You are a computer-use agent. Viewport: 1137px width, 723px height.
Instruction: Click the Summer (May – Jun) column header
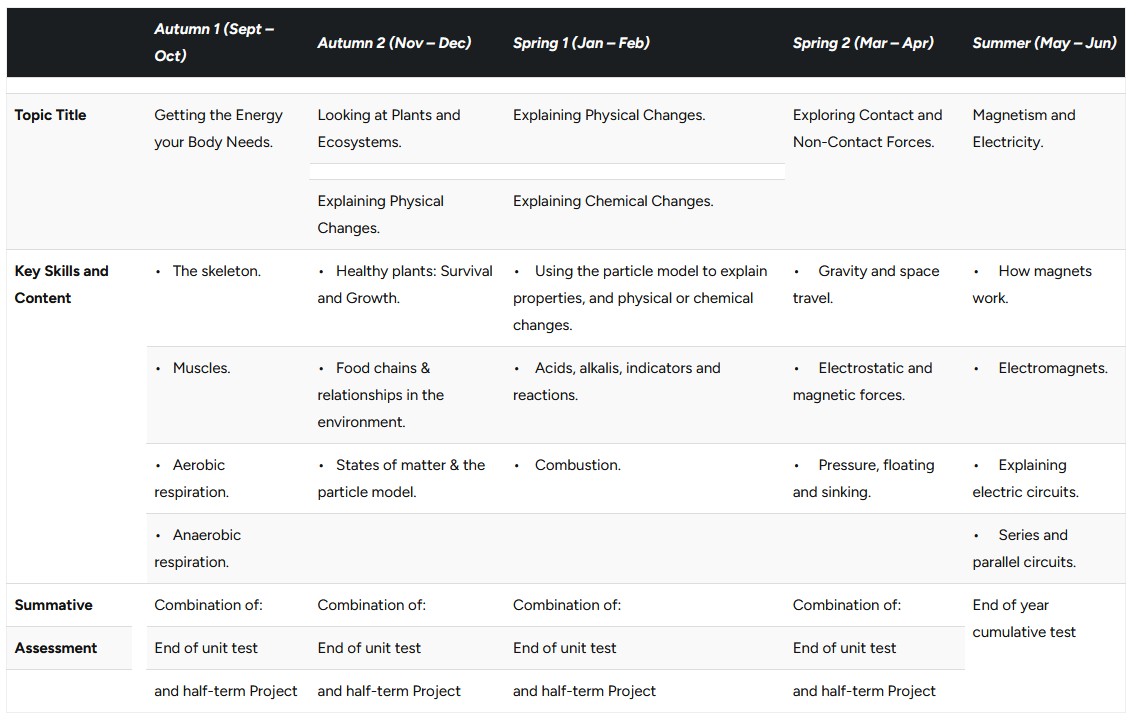pos(1044,43)
